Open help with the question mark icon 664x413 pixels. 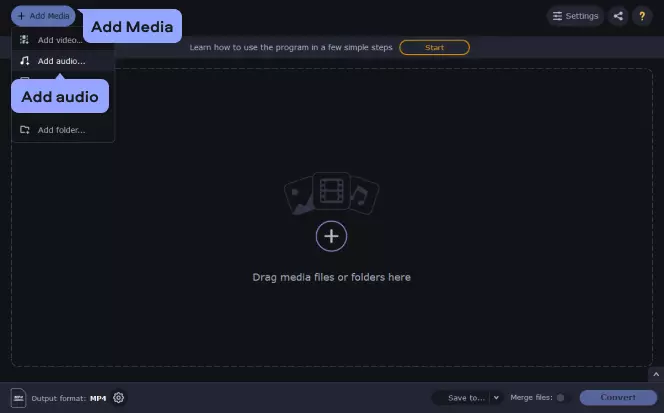point(642,16)
